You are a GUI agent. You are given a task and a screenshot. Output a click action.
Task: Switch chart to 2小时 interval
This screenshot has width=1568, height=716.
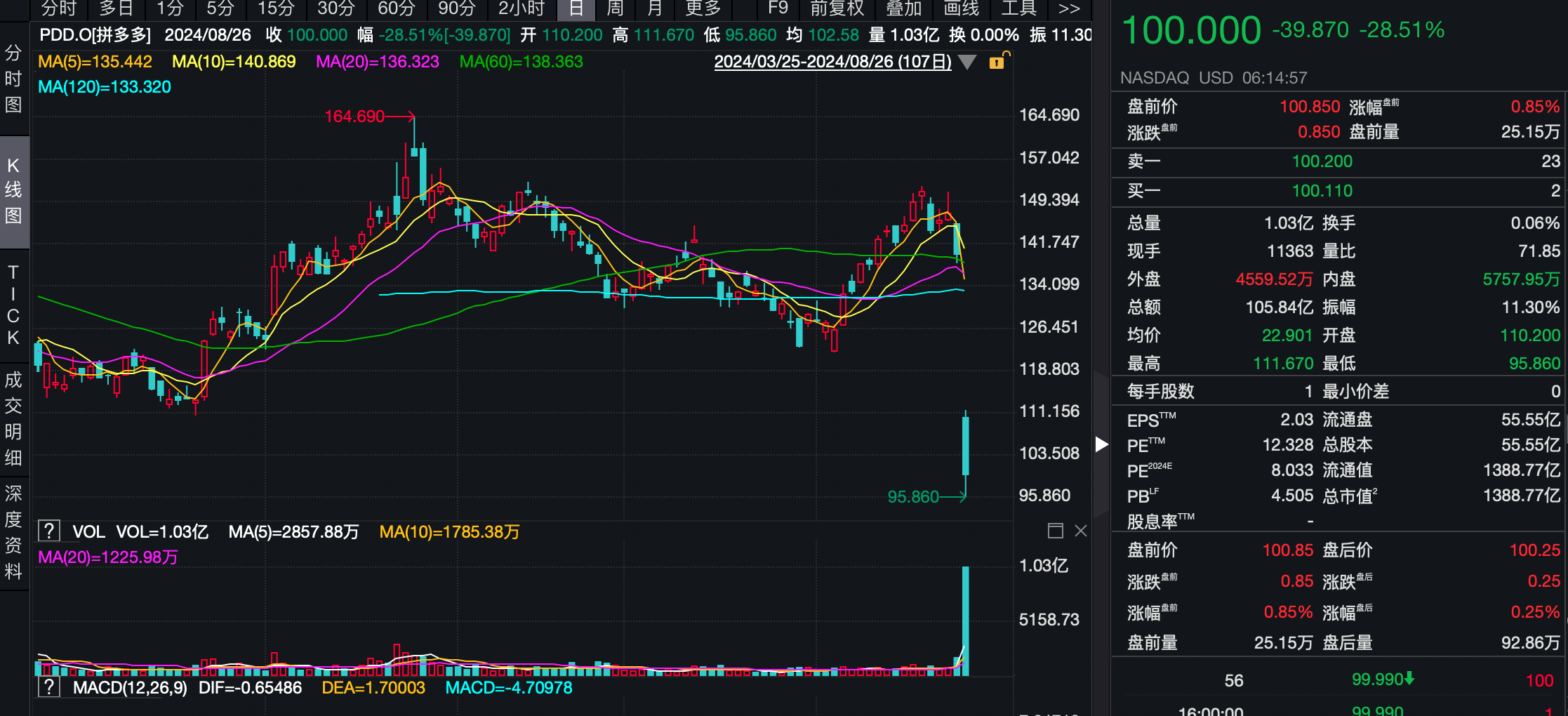pyautogui.click(x=521, y=8)
